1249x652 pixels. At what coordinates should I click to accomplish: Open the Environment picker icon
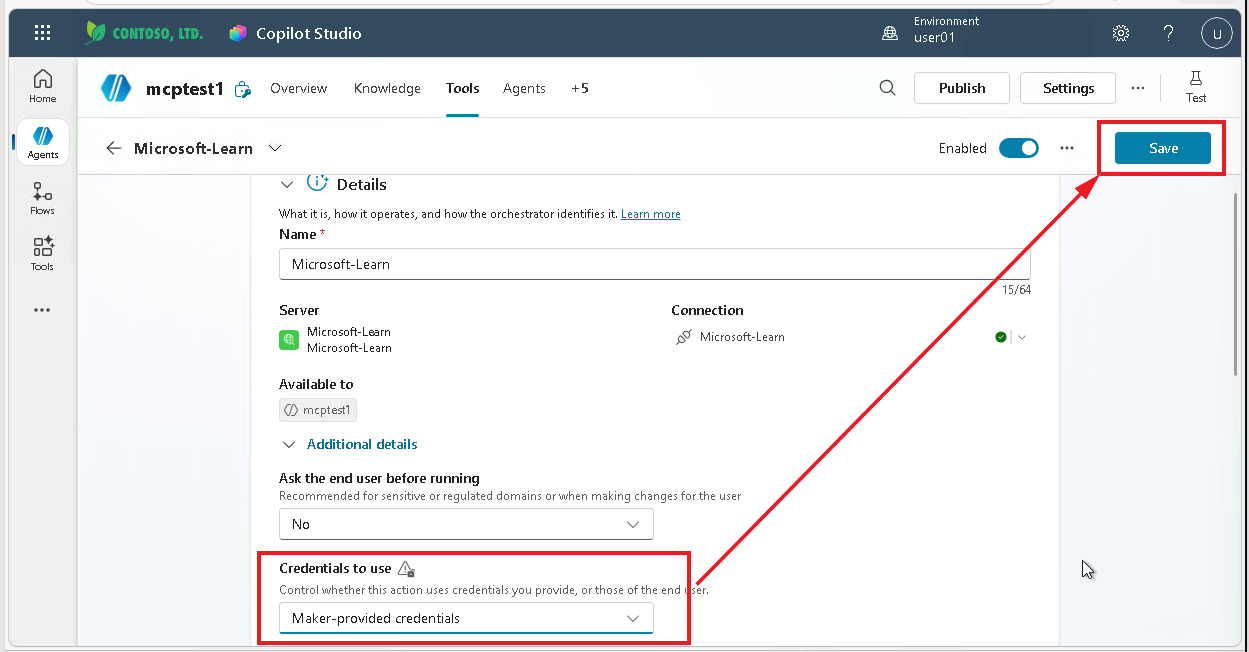pos(890,33)
